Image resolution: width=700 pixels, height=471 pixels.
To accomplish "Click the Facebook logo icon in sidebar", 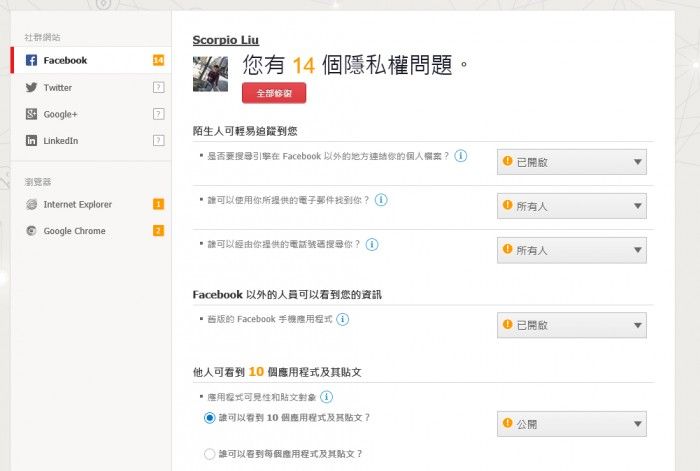I will [32, 60].
